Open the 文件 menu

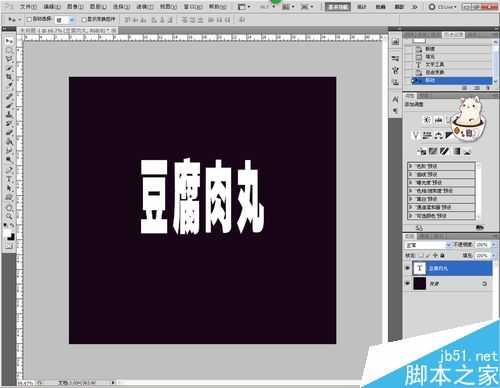[x=28, y=7]
